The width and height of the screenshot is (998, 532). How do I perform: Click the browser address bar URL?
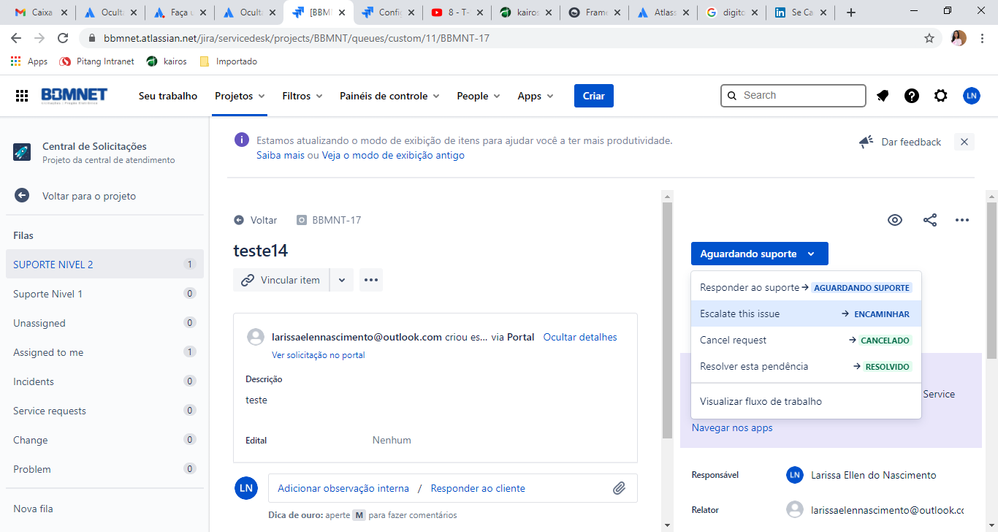tap(296, 38)
